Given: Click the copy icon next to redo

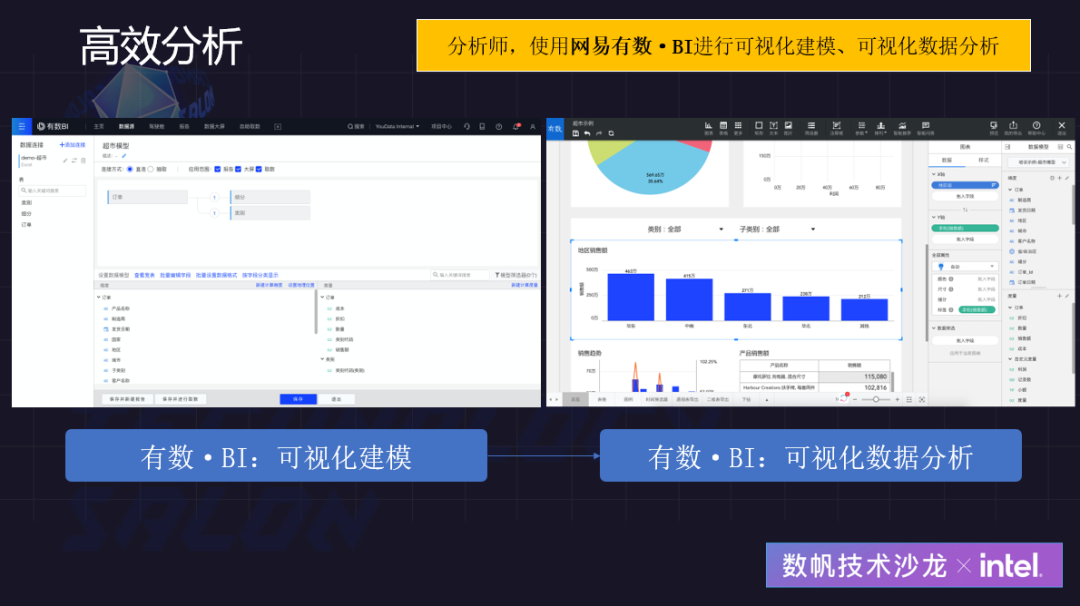Looking at the screenshot, I should 611,134.
